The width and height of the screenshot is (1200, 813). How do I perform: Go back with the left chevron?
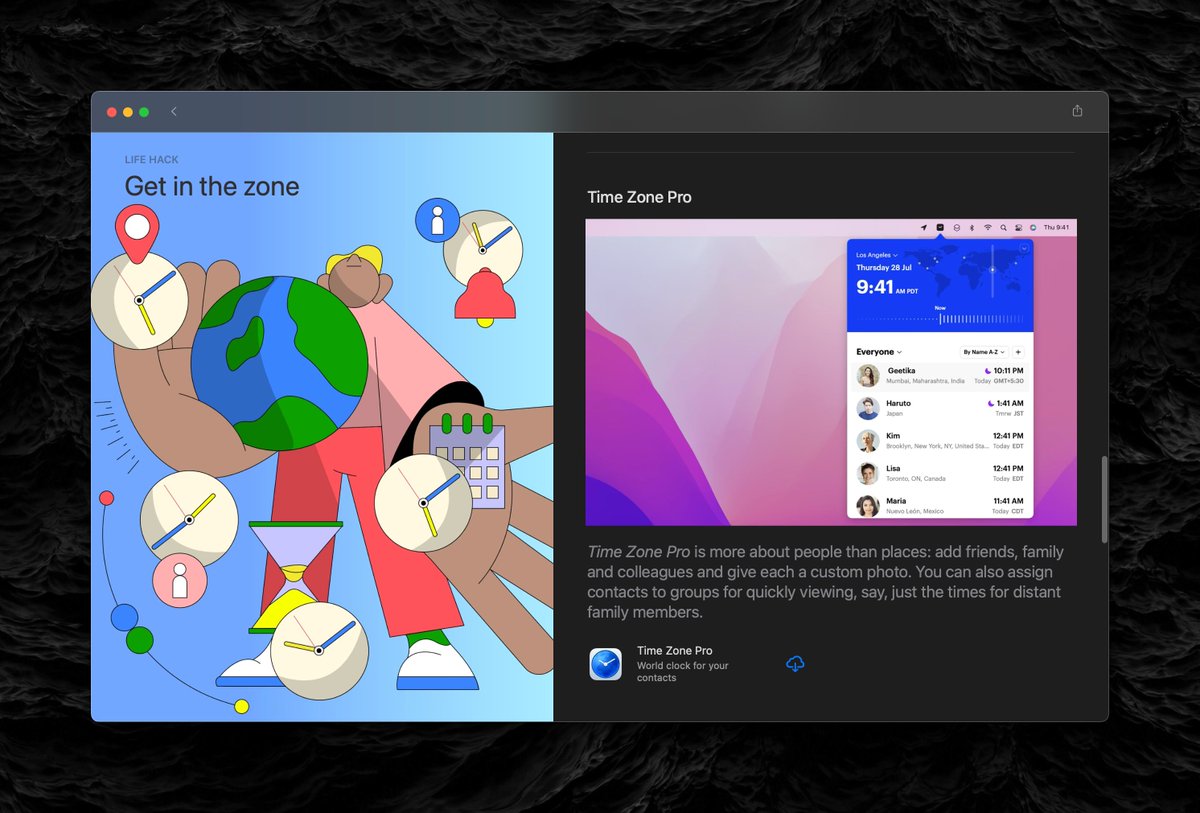tap(174, 112)
